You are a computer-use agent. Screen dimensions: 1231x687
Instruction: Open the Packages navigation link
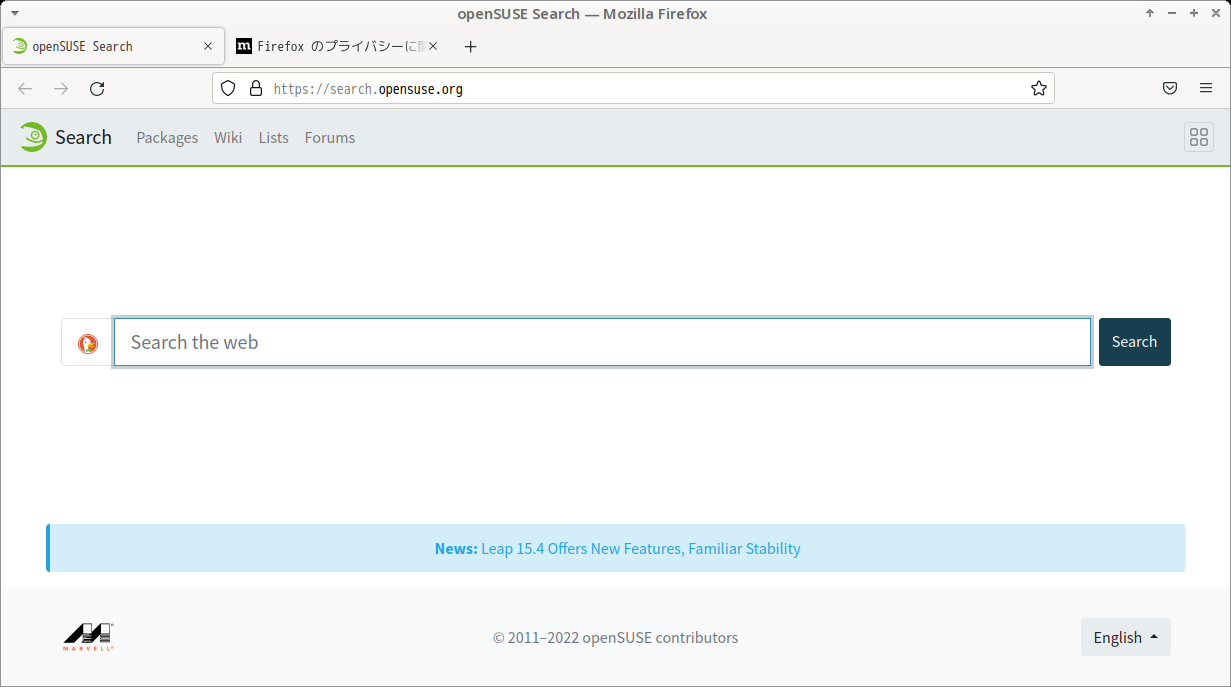167,138
